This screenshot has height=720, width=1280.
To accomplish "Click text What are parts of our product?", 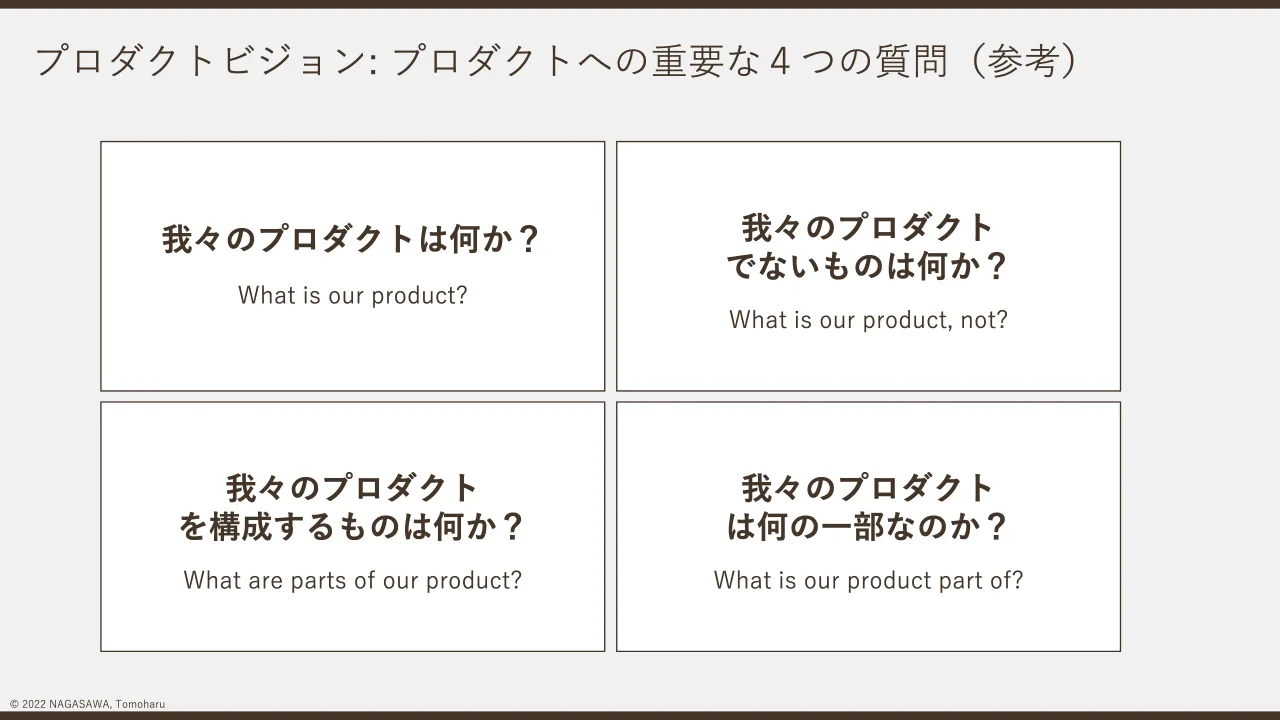I will [x=352, y=580].
